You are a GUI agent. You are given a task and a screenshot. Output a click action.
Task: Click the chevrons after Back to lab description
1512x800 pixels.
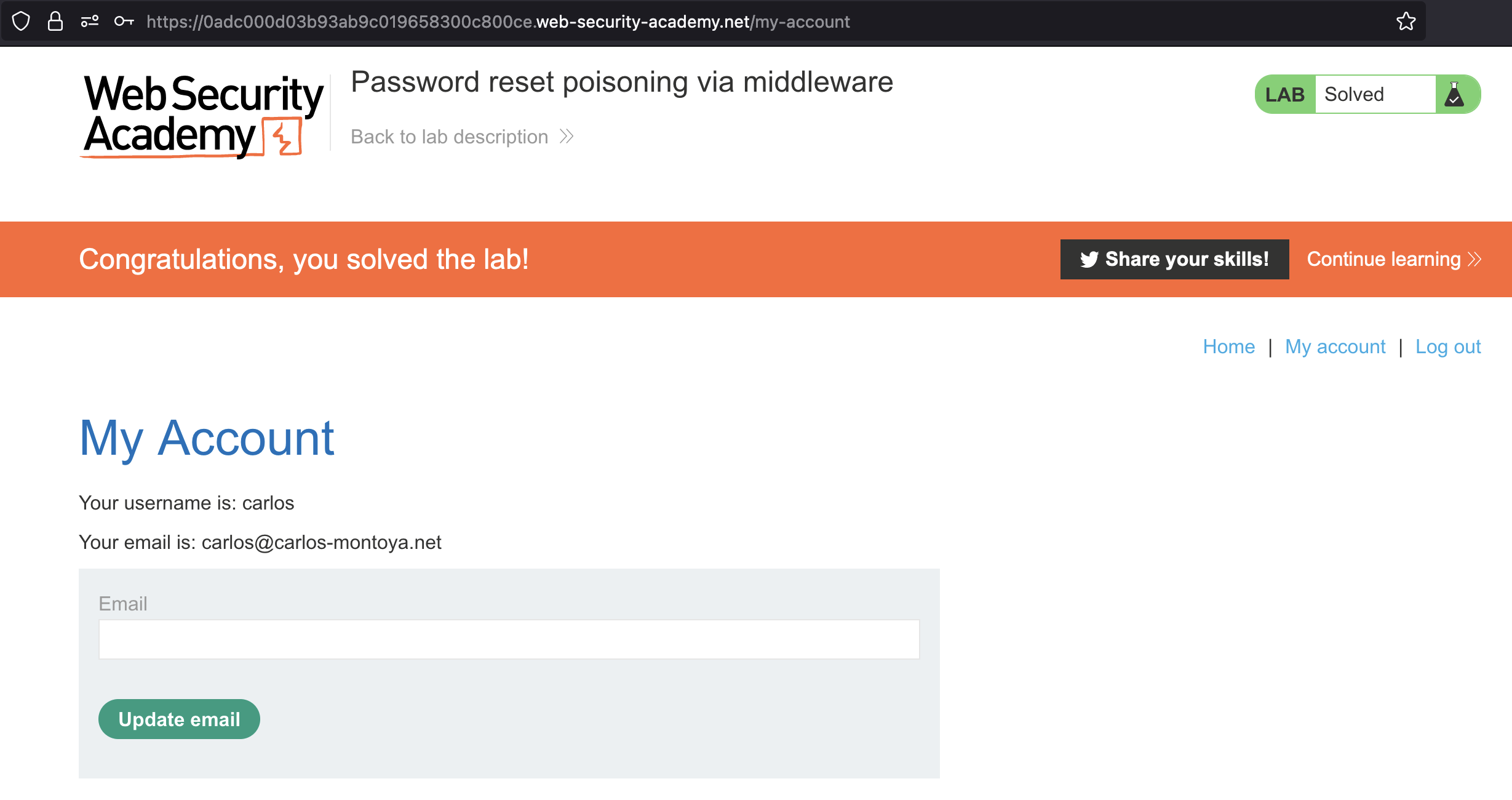[567, 137]
